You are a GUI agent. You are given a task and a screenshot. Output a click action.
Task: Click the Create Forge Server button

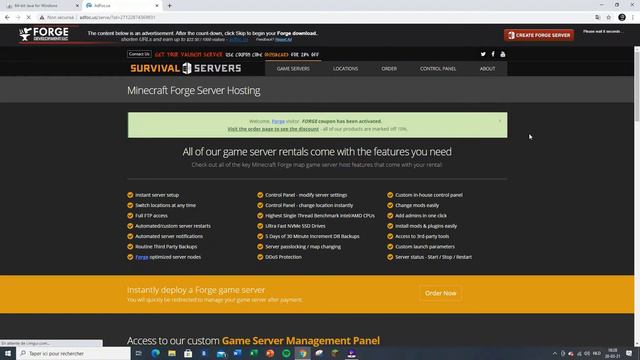tap(539, 35)
